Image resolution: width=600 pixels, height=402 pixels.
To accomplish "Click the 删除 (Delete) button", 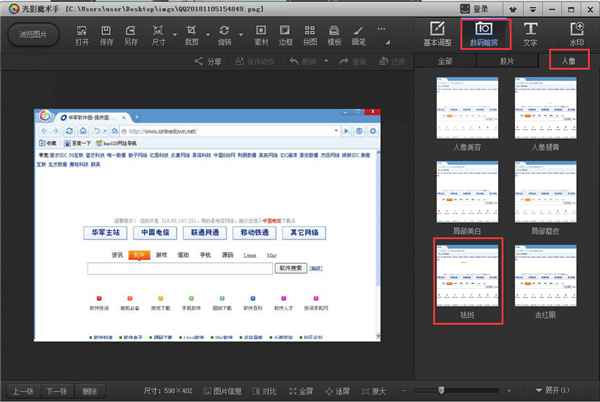I will [90, 390].
